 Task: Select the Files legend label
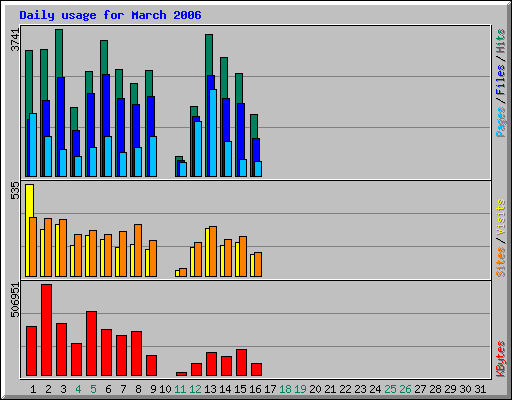pos(500,80)
